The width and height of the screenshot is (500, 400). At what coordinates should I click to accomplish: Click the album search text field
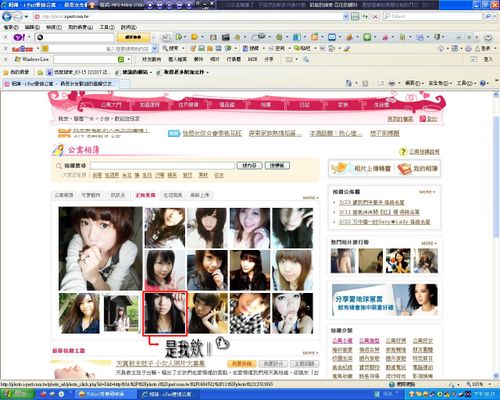coord(162,166)
